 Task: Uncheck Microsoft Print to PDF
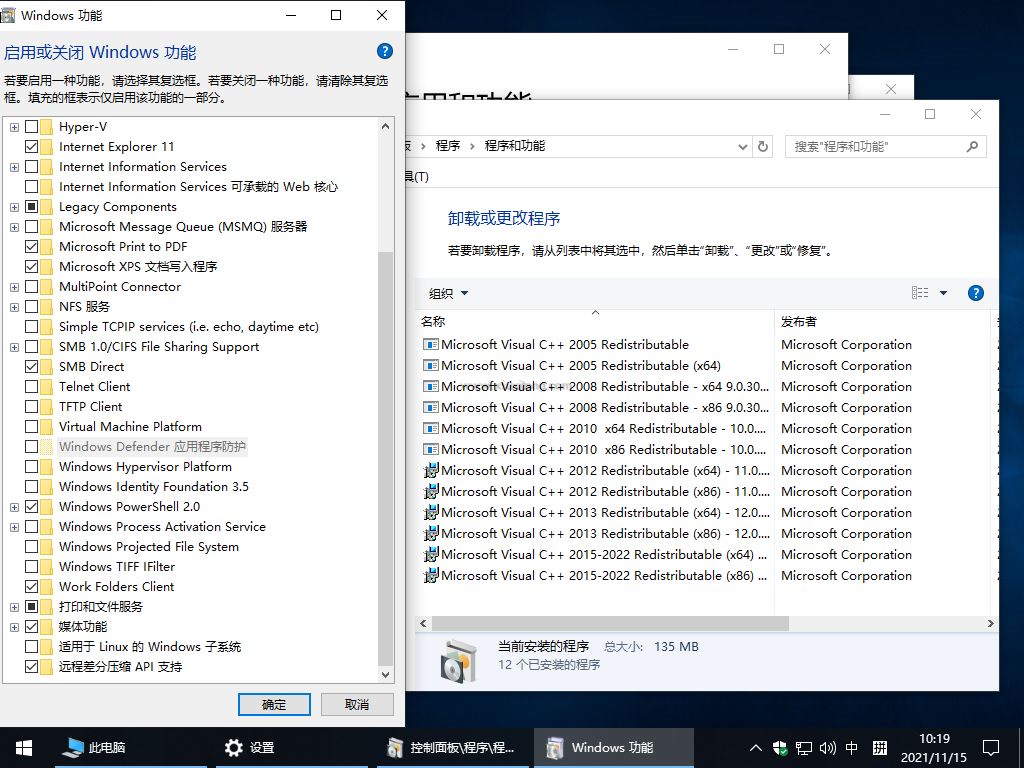(31, 246)
